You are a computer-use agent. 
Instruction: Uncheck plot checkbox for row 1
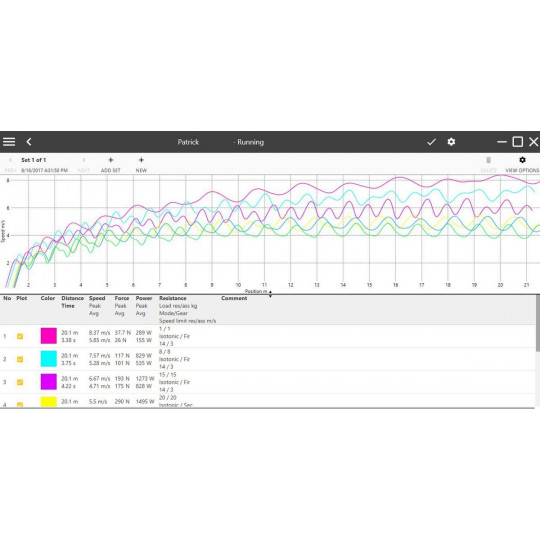(20, 336)
